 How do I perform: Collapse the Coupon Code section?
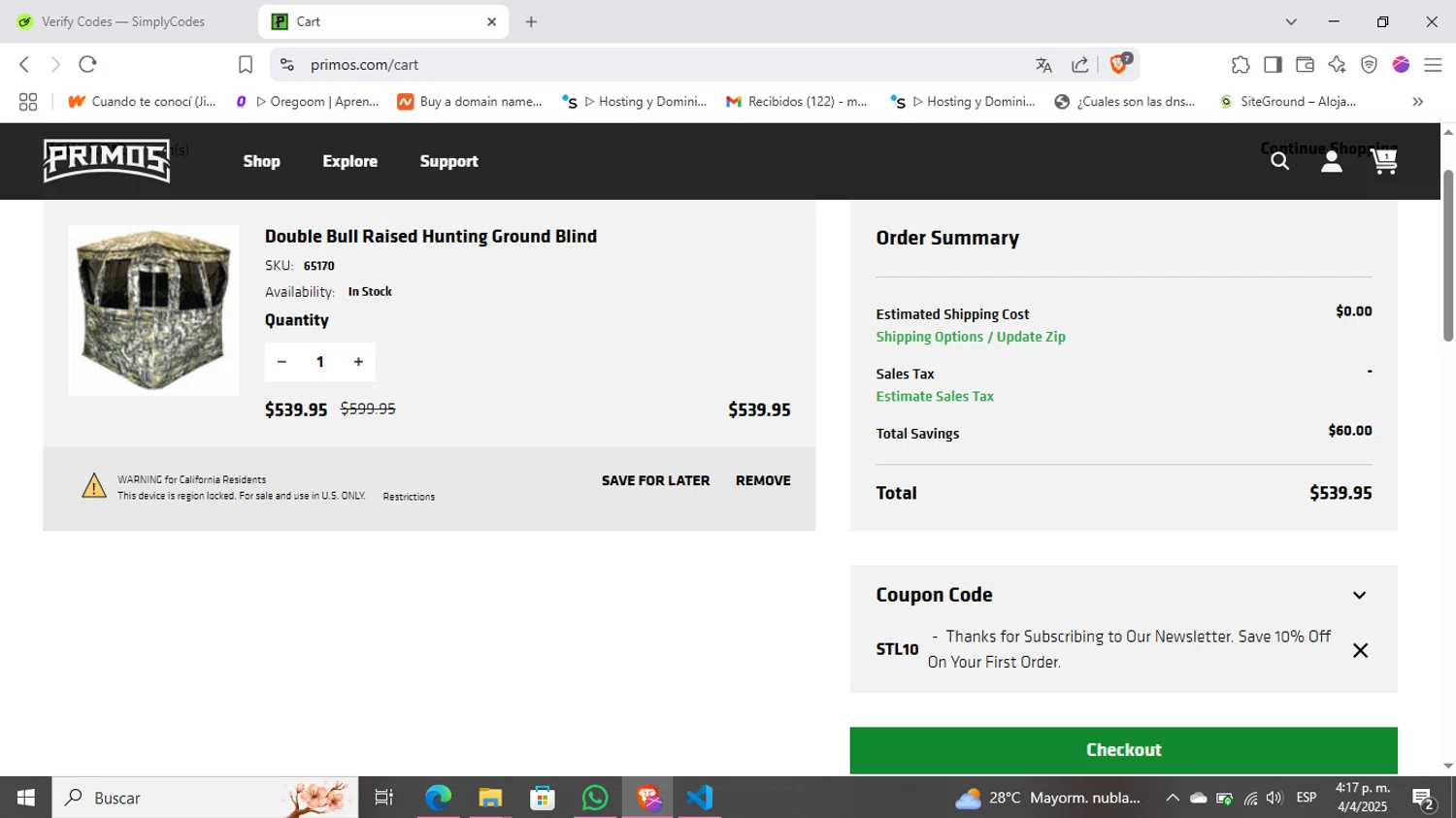tap(1359, 595)
